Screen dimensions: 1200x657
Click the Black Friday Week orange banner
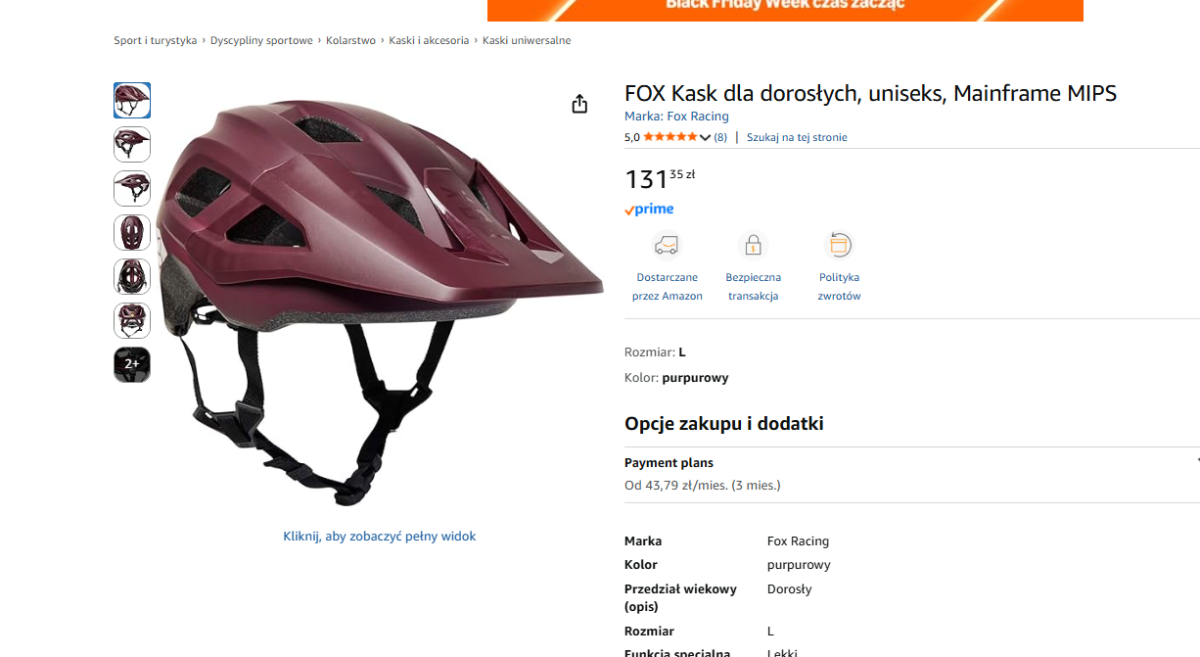pyautogui.click(x=785, y=10)
